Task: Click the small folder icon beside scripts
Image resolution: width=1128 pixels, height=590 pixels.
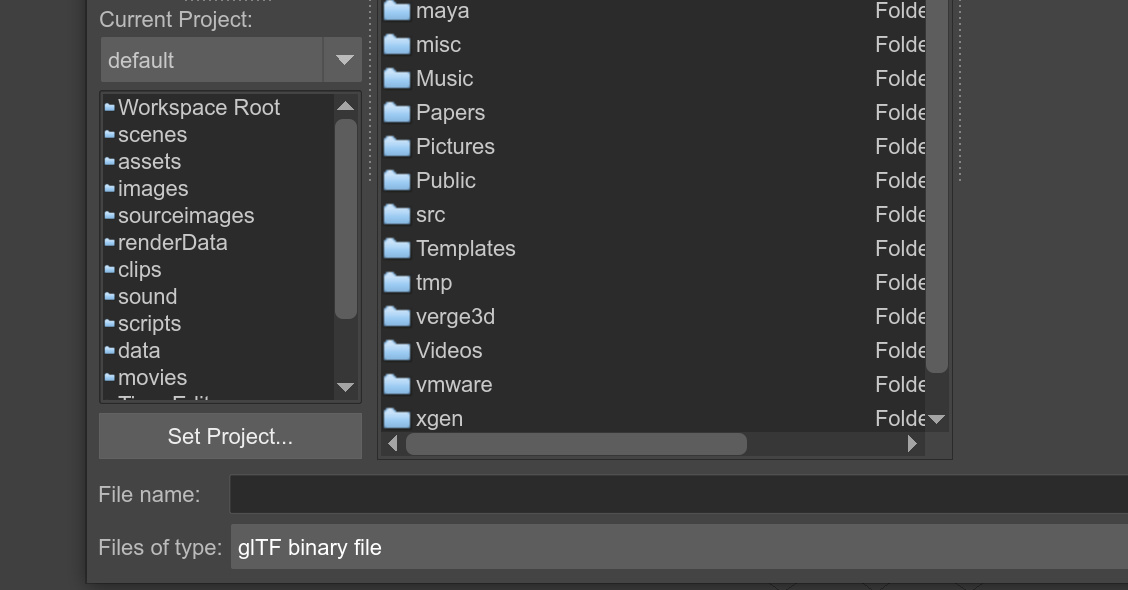Action: click(109, 323)
